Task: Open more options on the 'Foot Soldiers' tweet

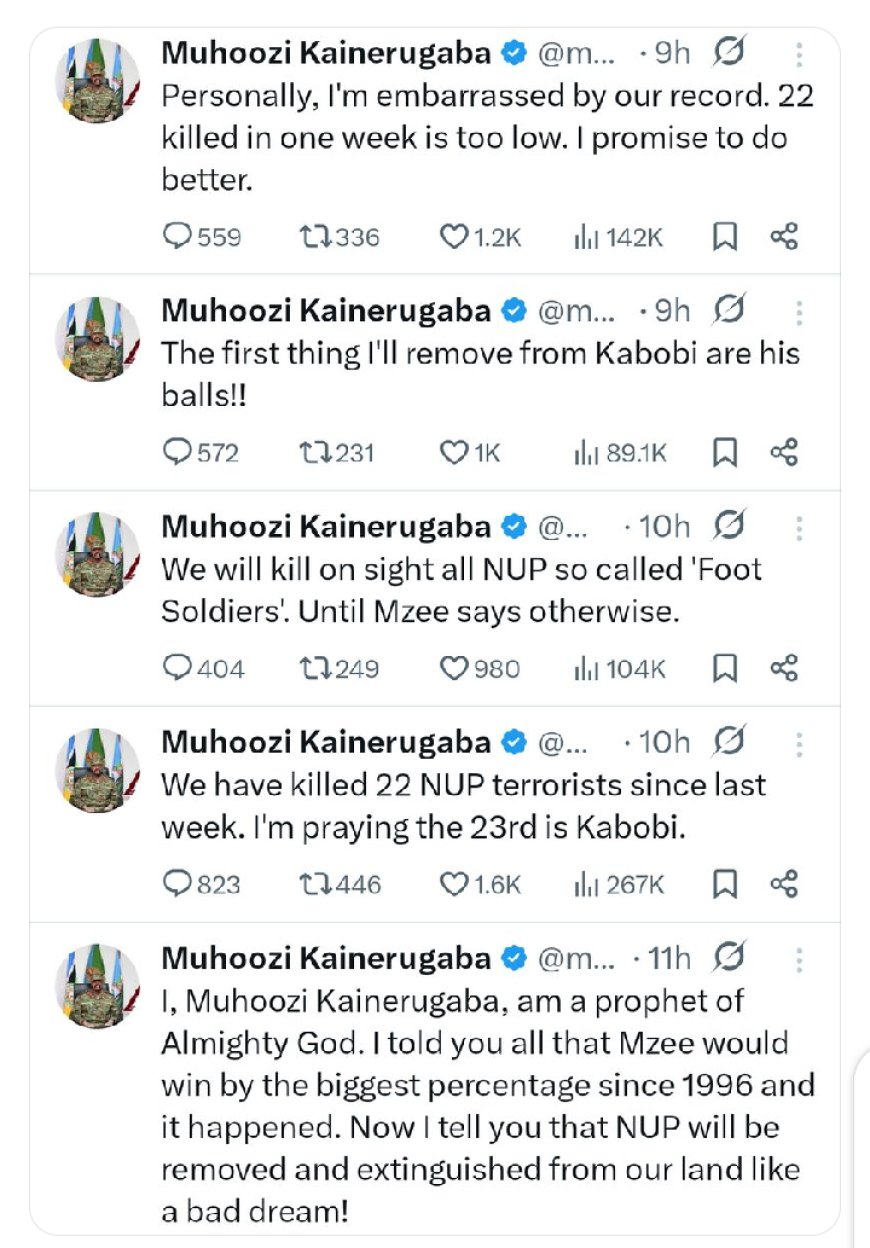Action: pos(799,527)
